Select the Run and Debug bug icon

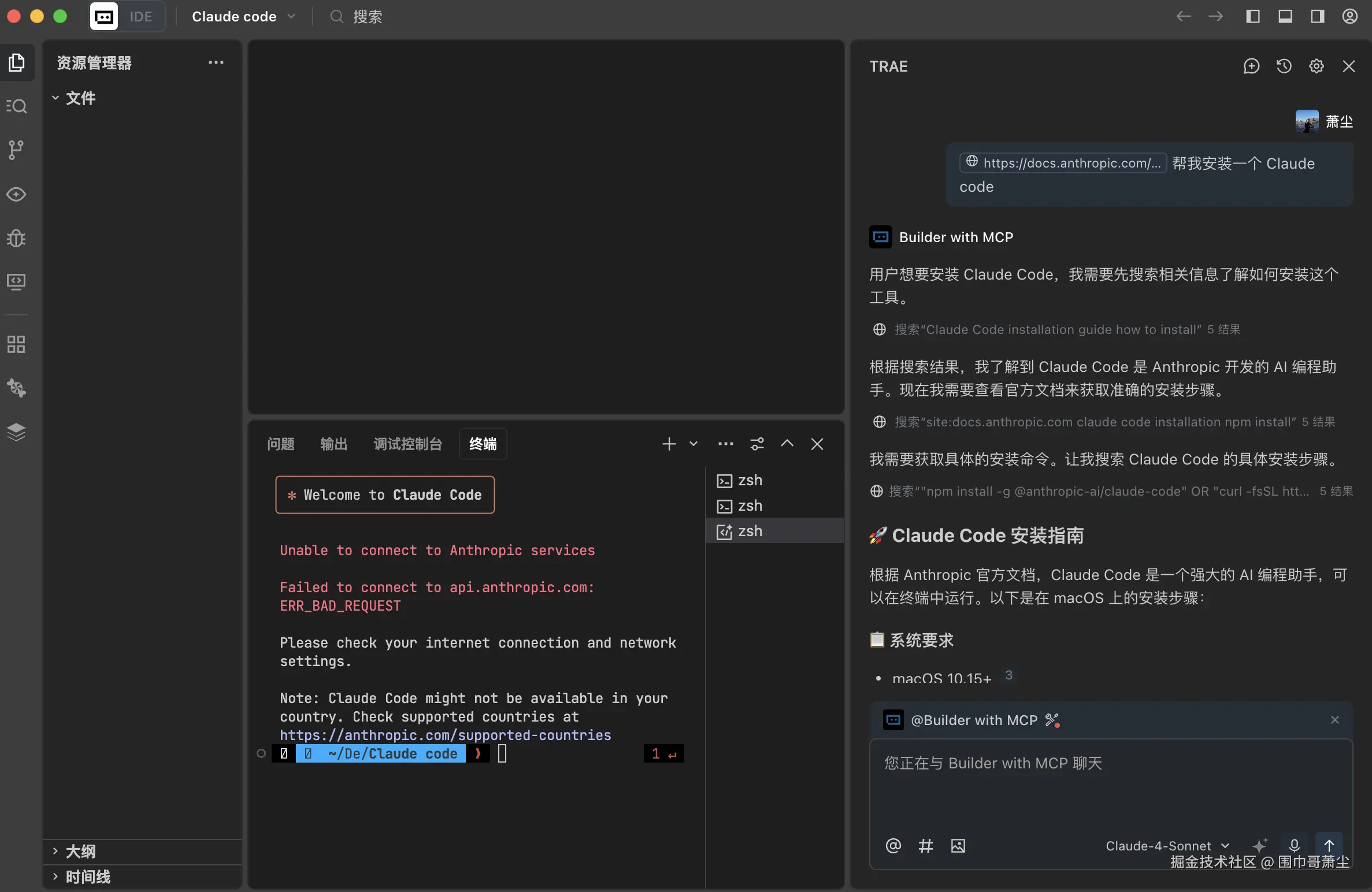point(17,239)
